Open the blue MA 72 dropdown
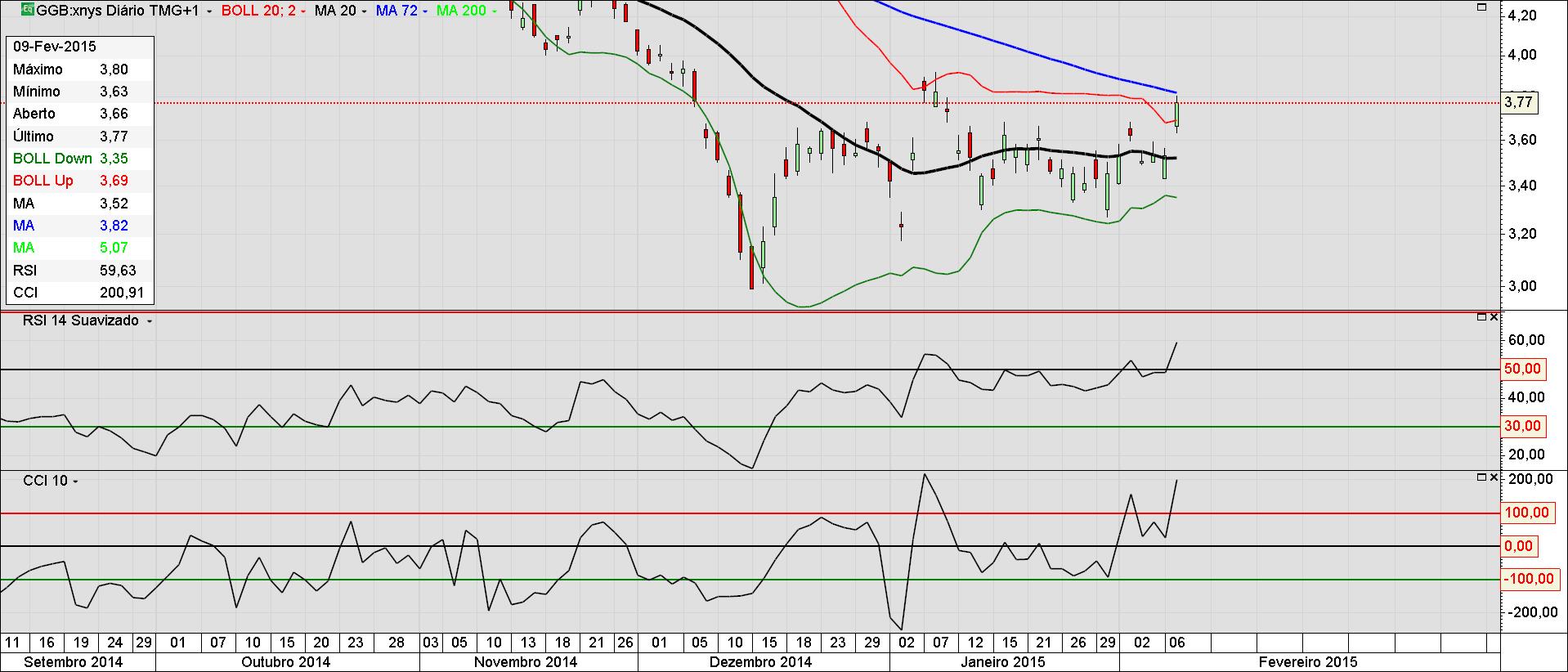Screen dimensions: 1568x672 coord(425,11)
